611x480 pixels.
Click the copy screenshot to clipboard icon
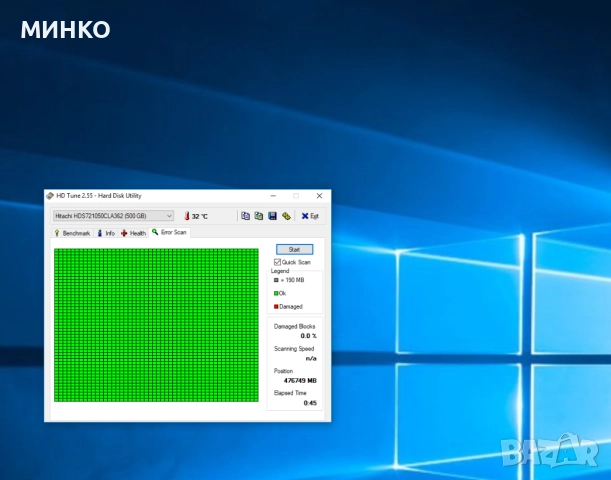coord(259,215)
